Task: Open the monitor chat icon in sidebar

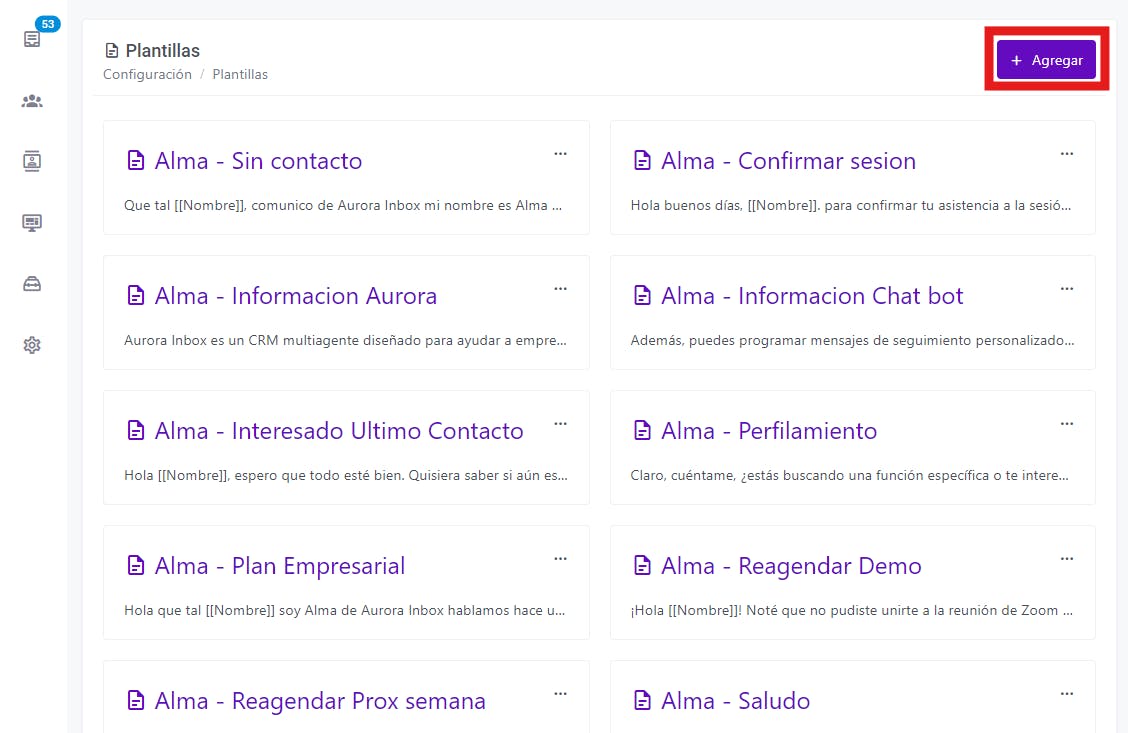Action: click(x=32, y=223)
